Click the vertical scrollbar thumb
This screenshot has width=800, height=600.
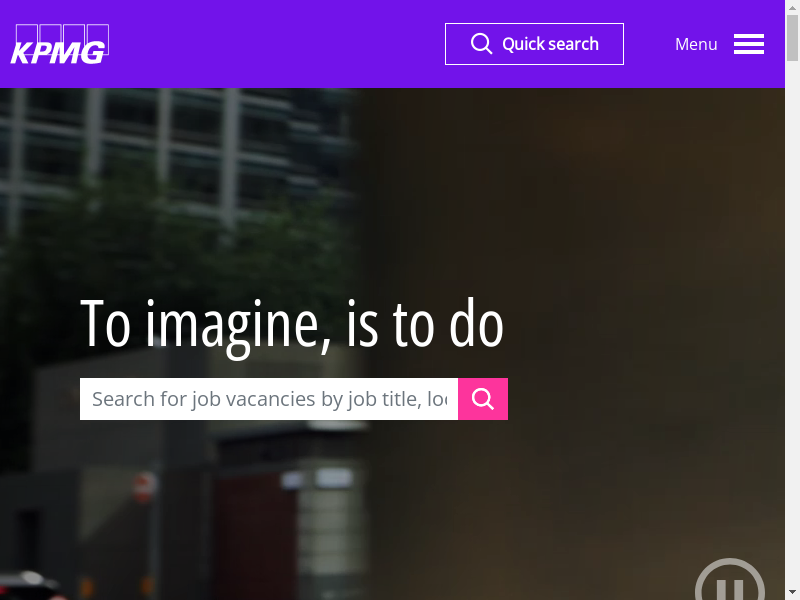click(x=792, y=35)
